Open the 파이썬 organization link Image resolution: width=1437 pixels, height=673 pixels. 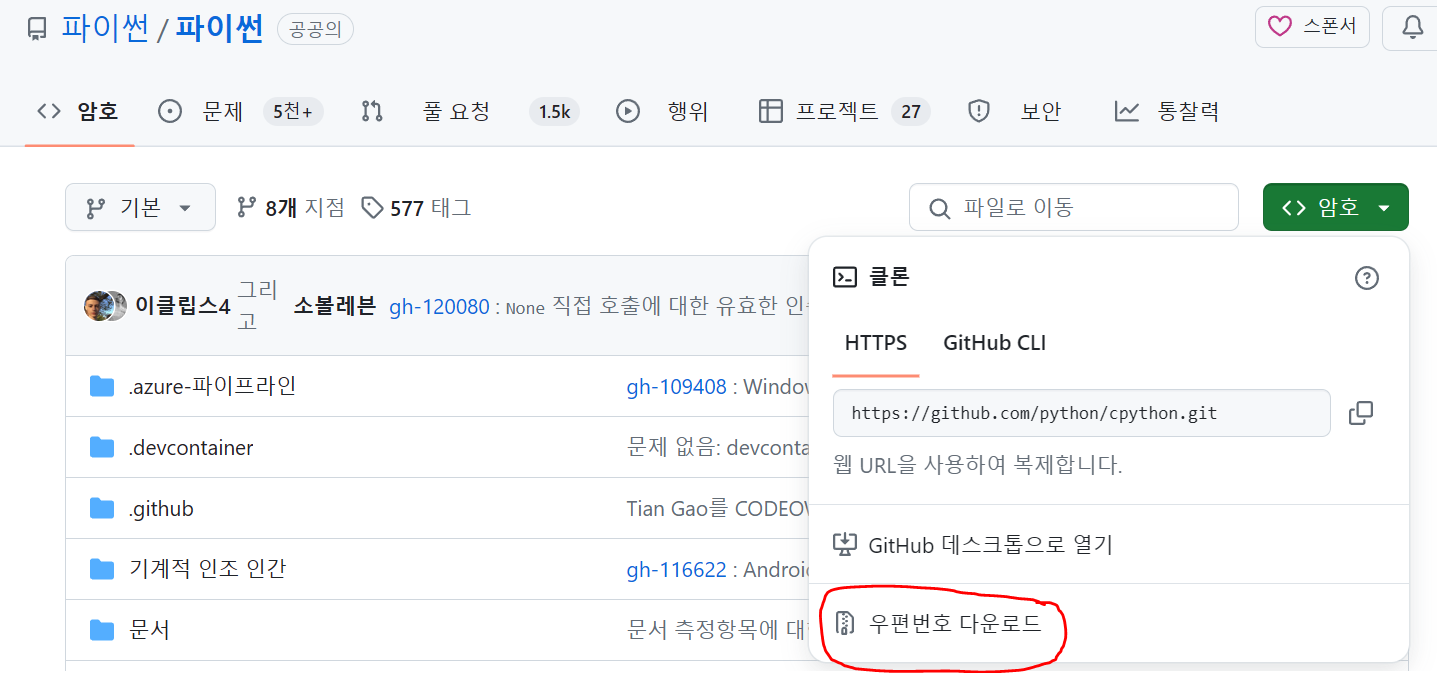click(105, 28)
